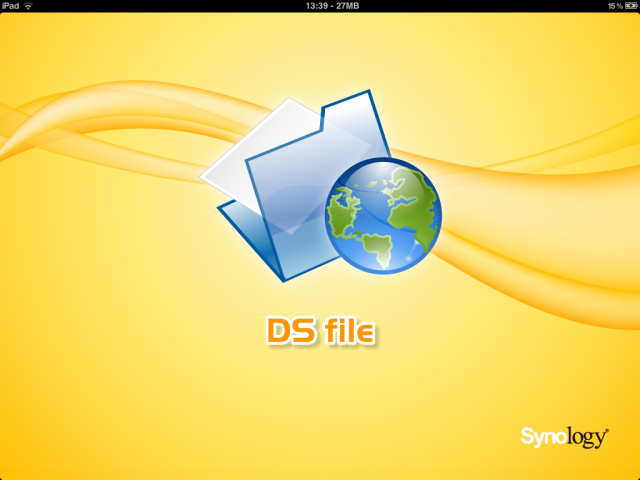The height and width of the screenshot is (480, 640).
Task: Tap the Wi-Fi signal icon in status bar
Action: pos(28,6)
